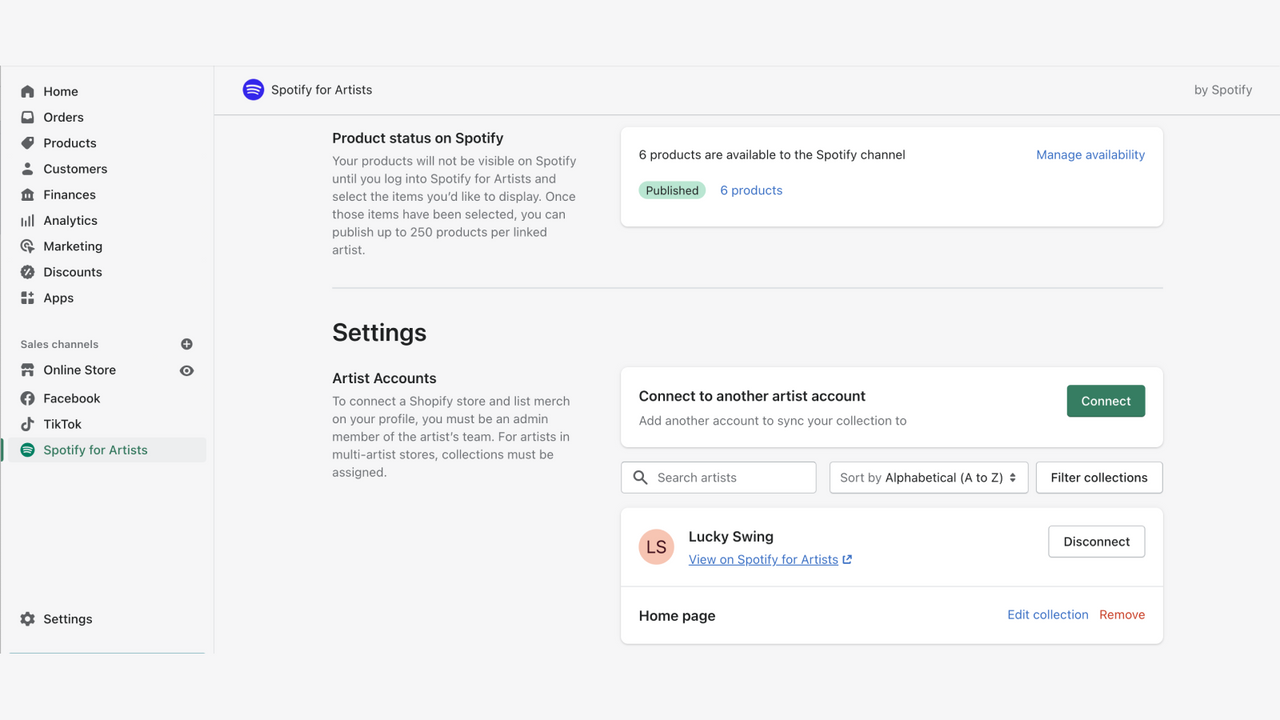Open the Sort by Alphabetical dropdown
1280x720 pixels.
point(928,478)
